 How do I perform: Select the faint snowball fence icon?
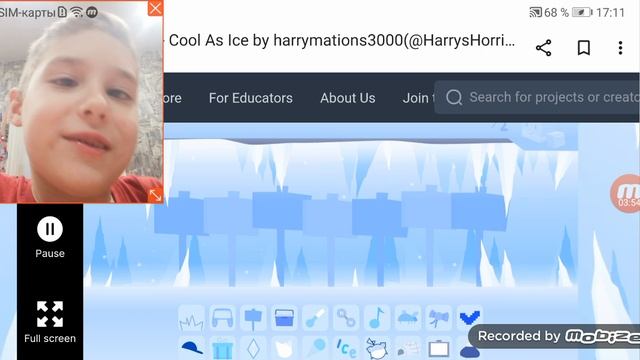tap(408, 348)
